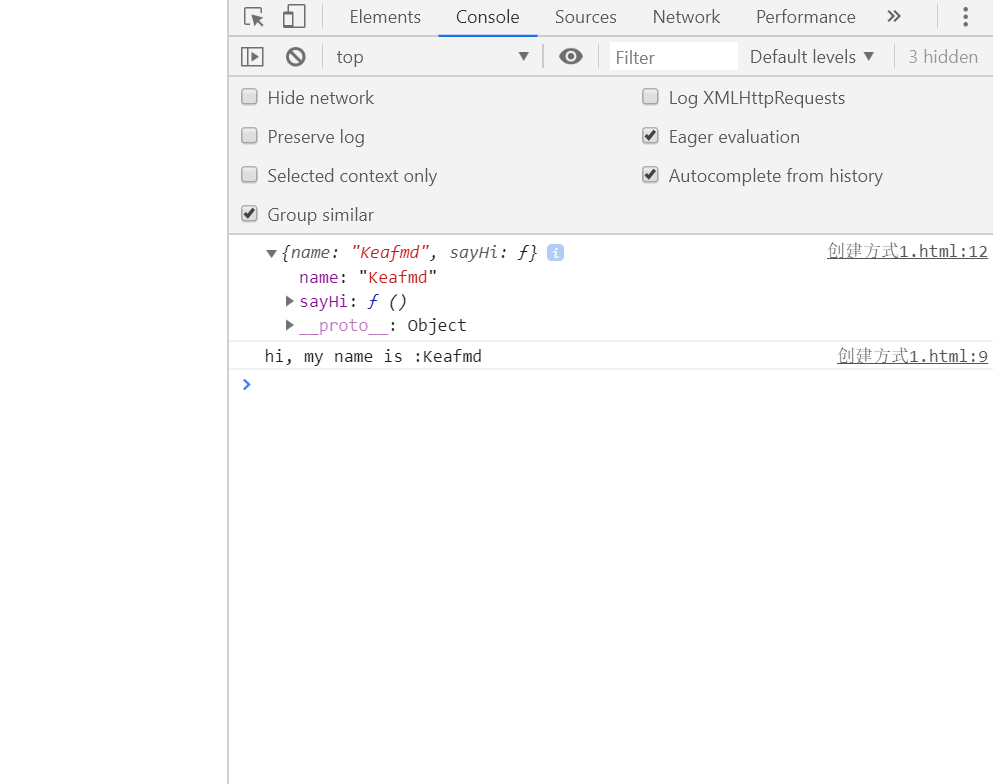
Task: Expand the sayHi function entry
Action: 289,301
